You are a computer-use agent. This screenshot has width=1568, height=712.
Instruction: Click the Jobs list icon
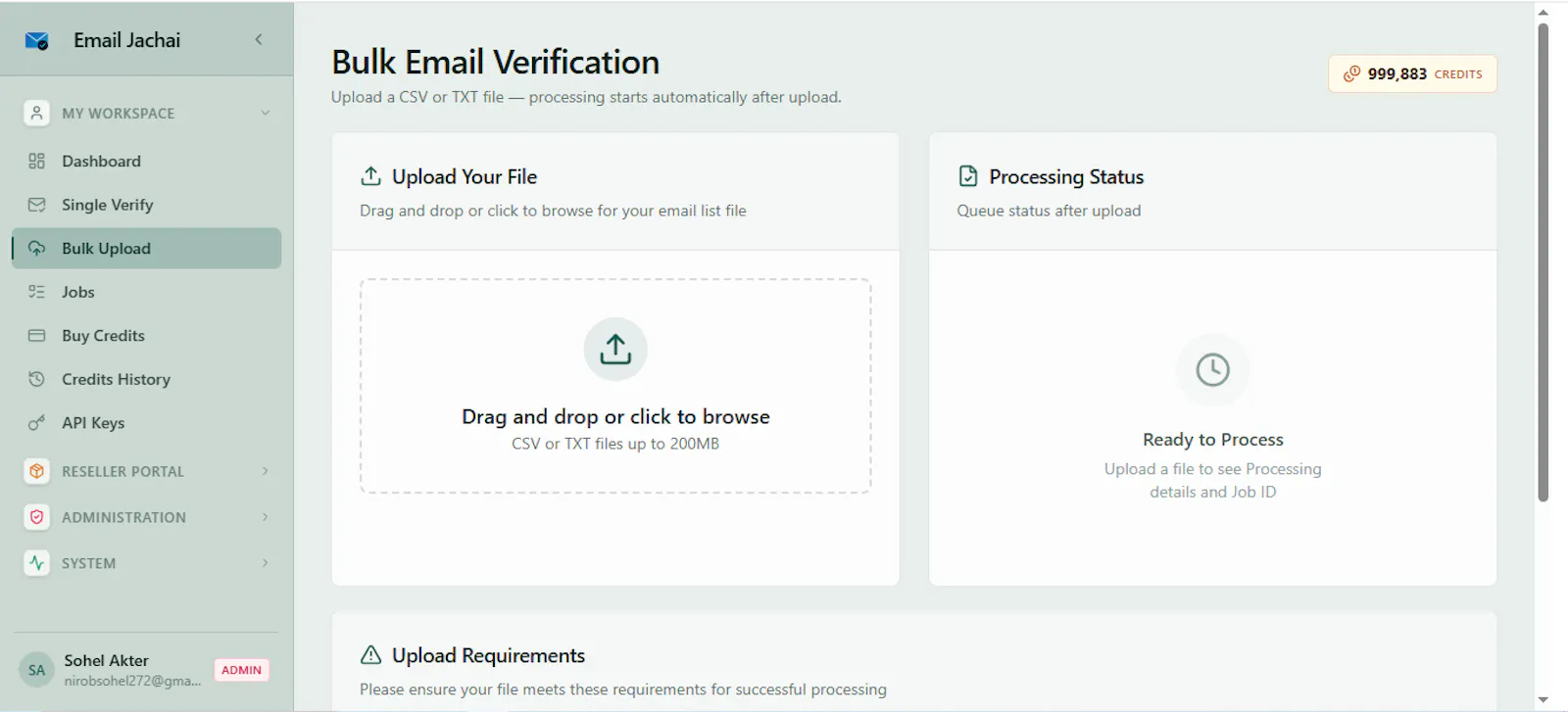click(x=36, y=292)
